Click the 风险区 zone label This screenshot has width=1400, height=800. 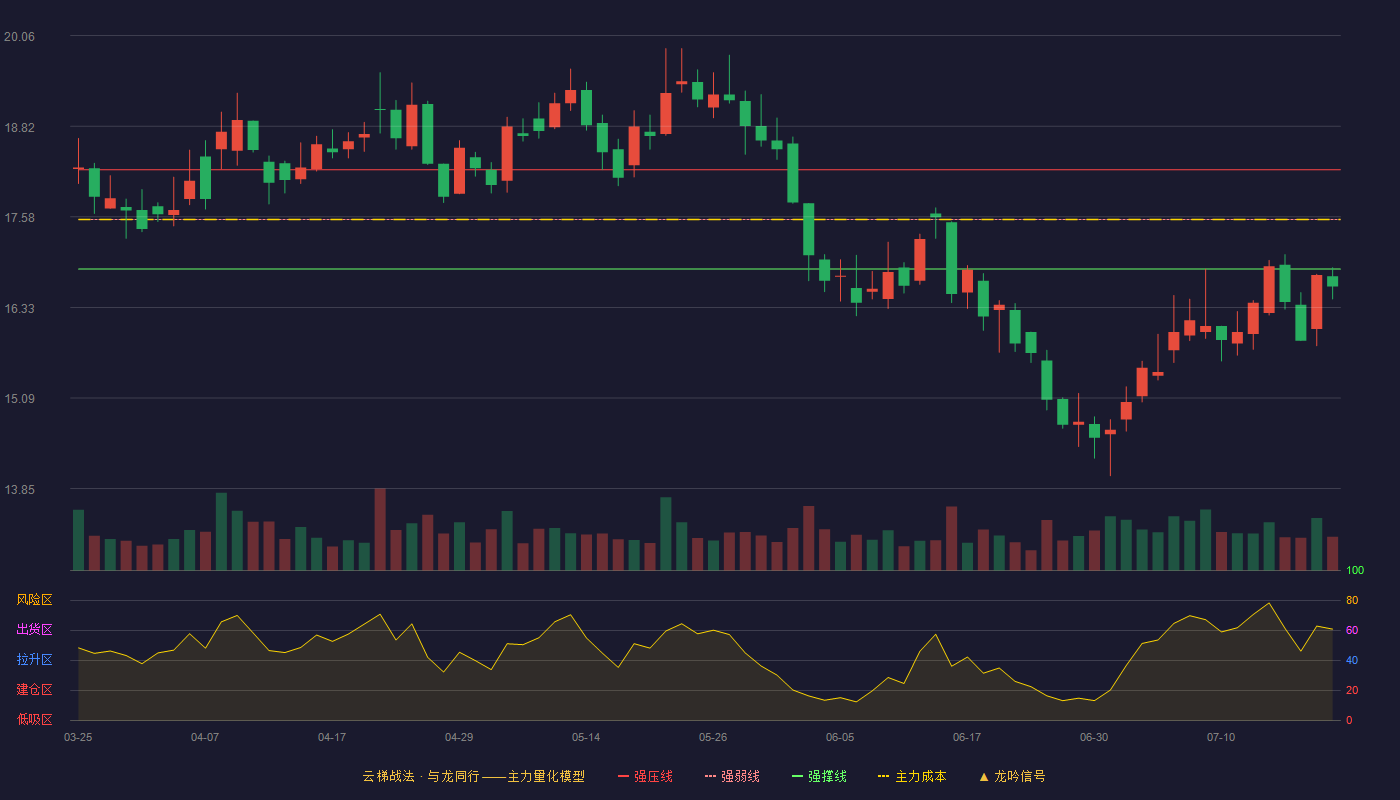pos(34,600)
